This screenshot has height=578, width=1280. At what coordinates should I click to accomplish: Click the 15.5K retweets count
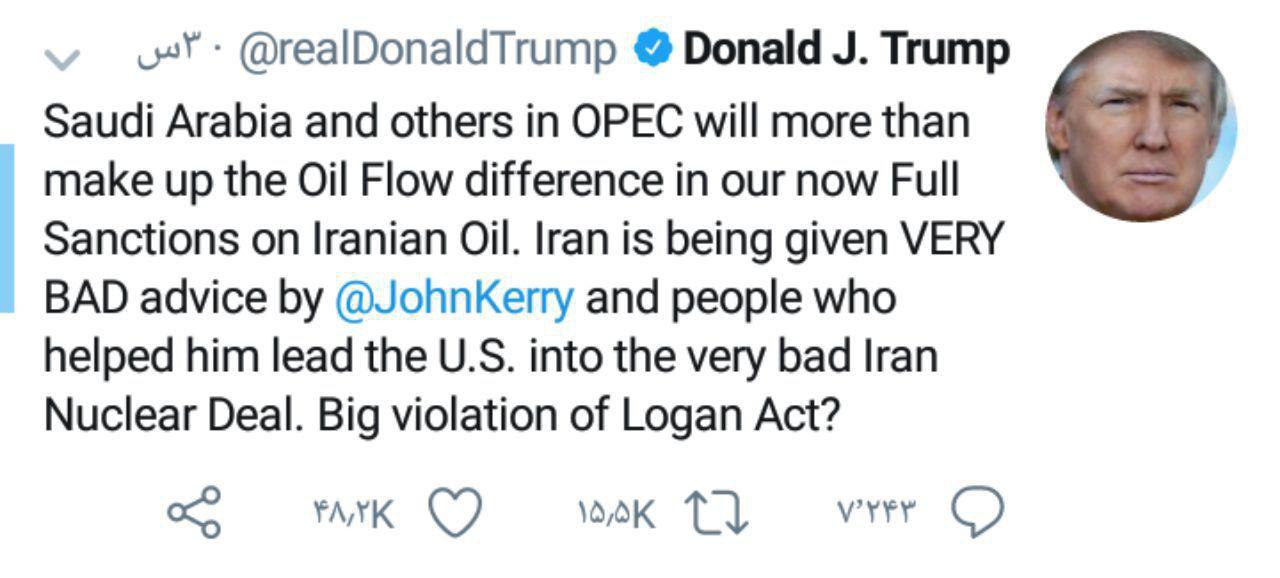[x=616, y=514]
